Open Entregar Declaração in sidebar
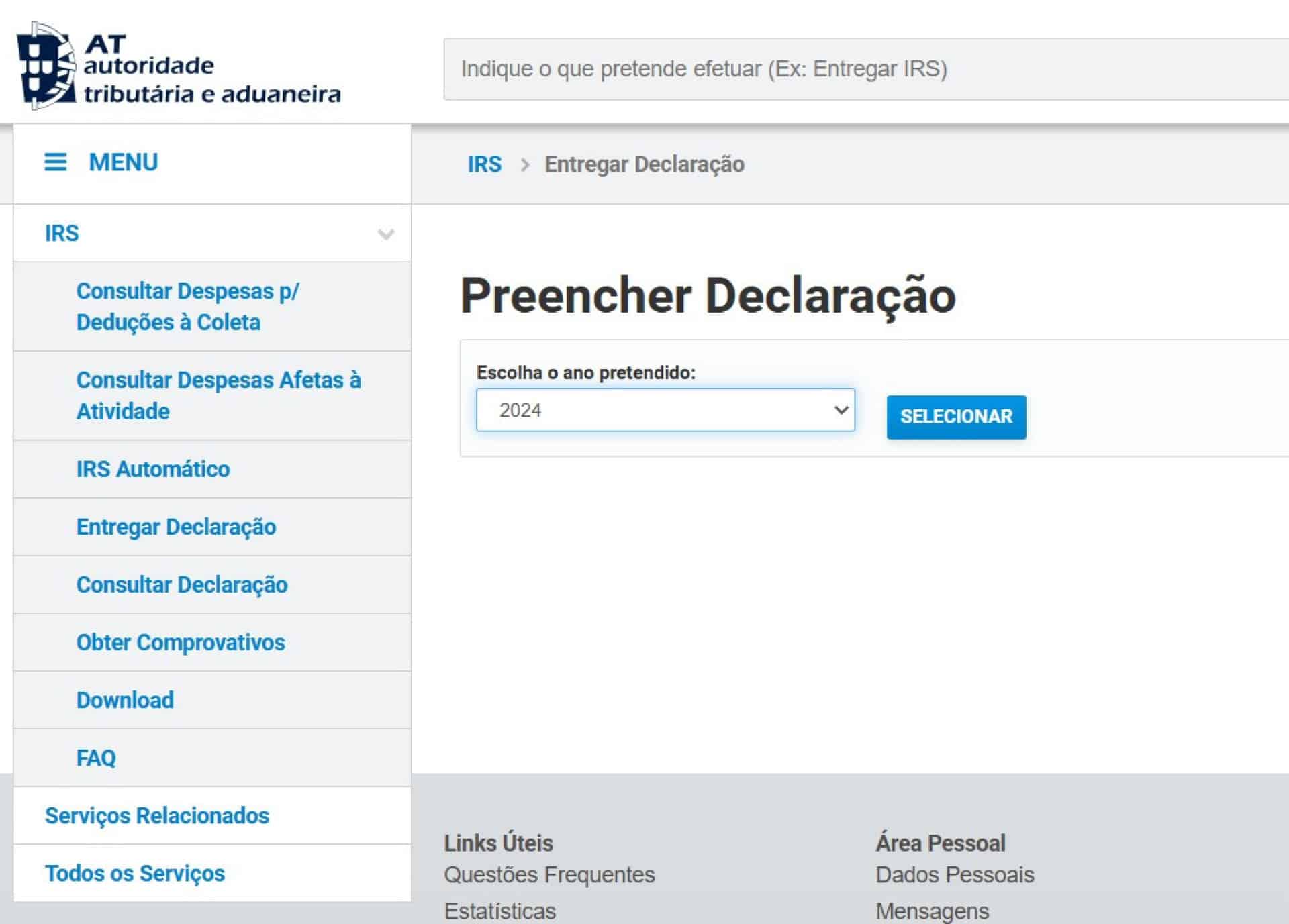Screen dimensions: 1289x924 point(176,527)
